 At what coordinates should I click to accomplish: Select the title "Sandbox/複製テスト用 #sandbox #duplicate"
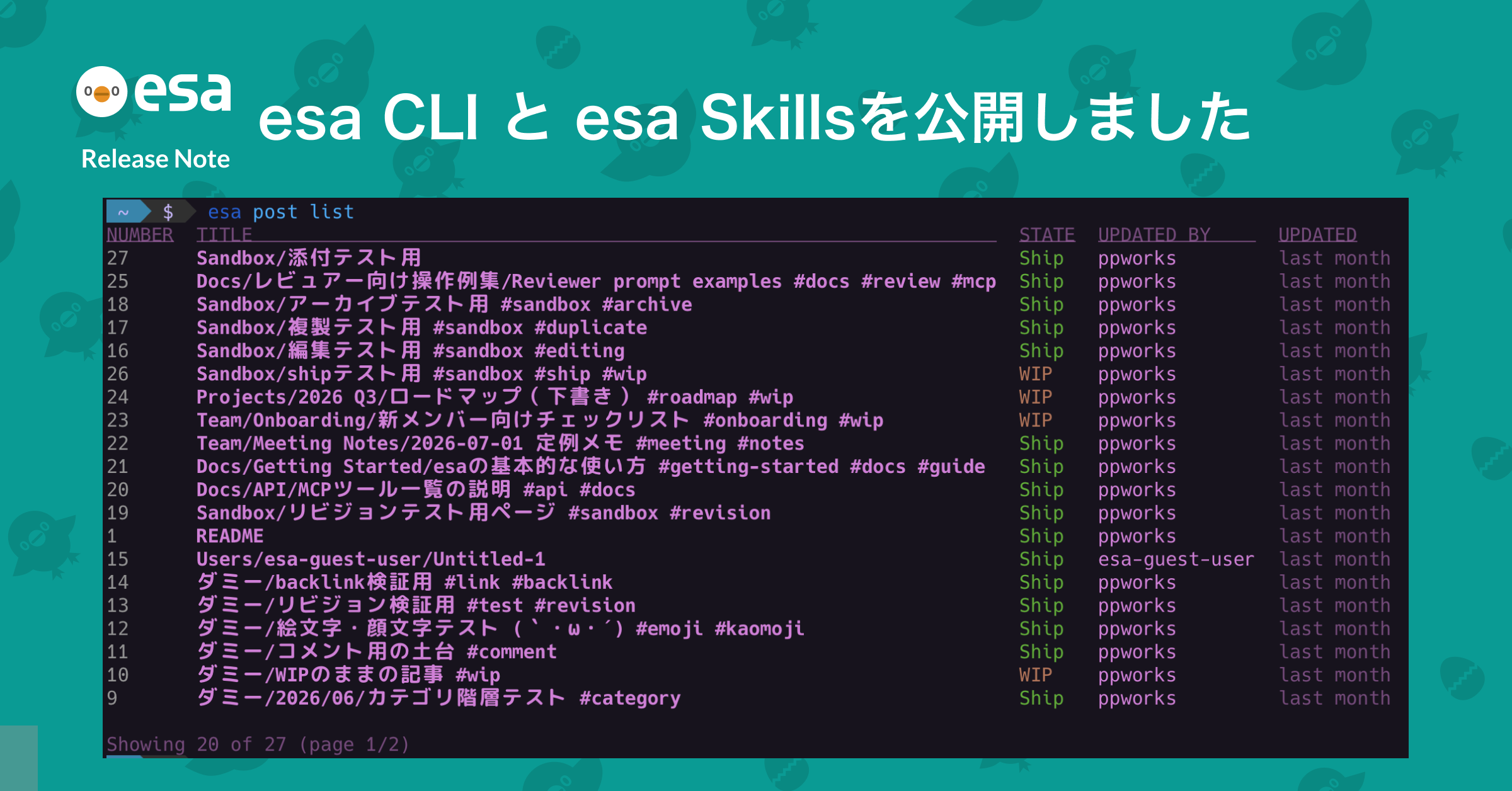click(421, 327)
